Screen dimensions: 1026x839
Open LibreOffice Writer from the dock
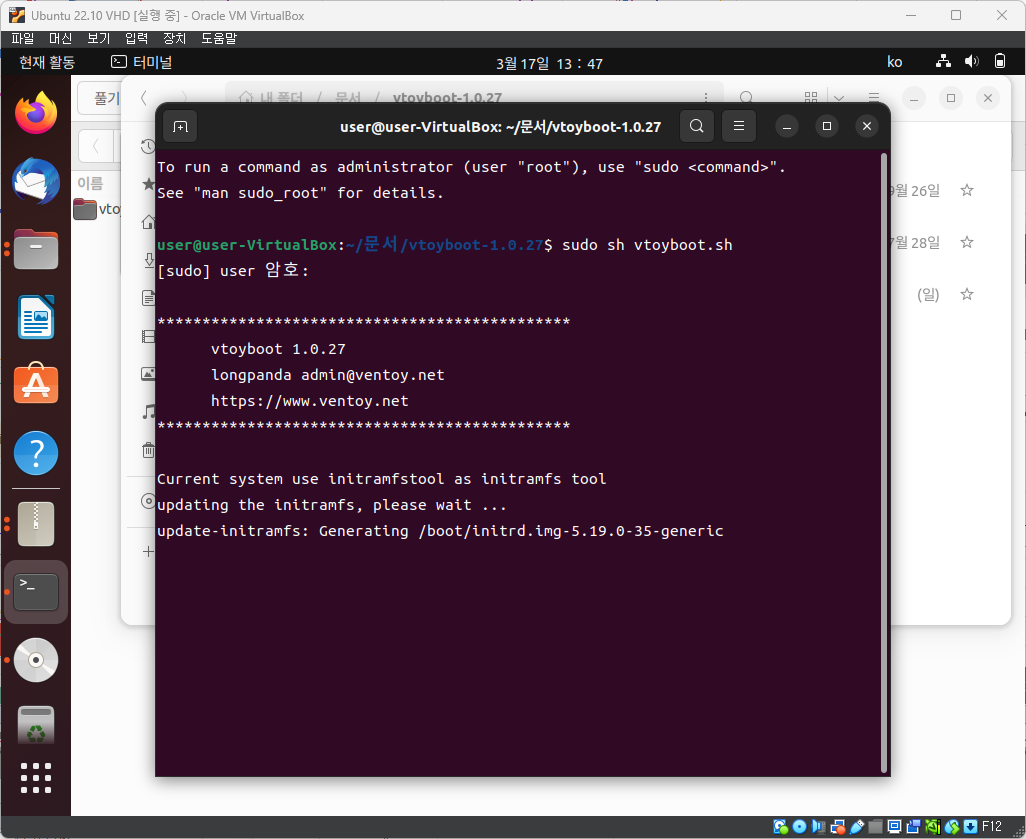(x=36, y=317)
